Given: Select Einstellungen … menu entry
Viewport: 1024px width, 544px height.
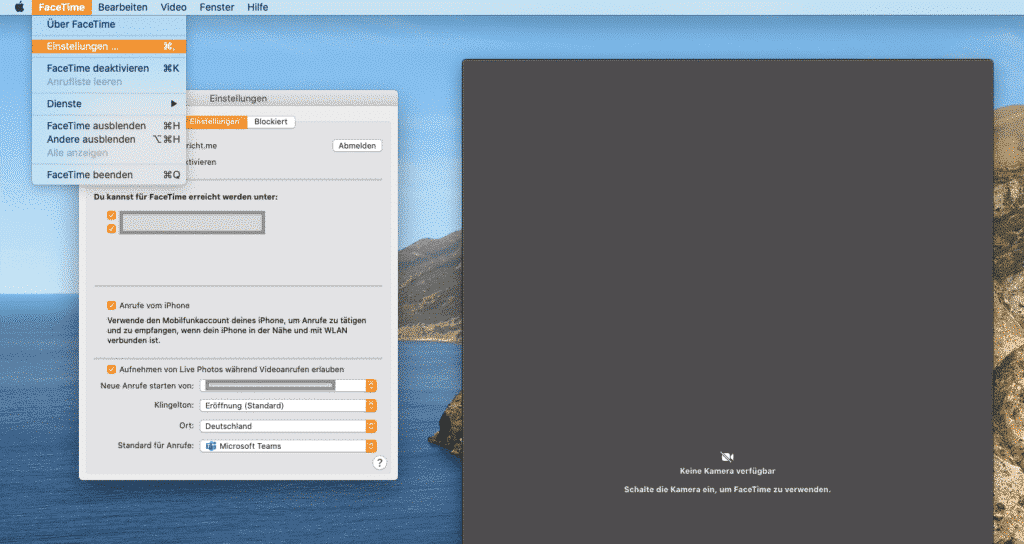Looking at the screenshot, I should click(109, 46).
